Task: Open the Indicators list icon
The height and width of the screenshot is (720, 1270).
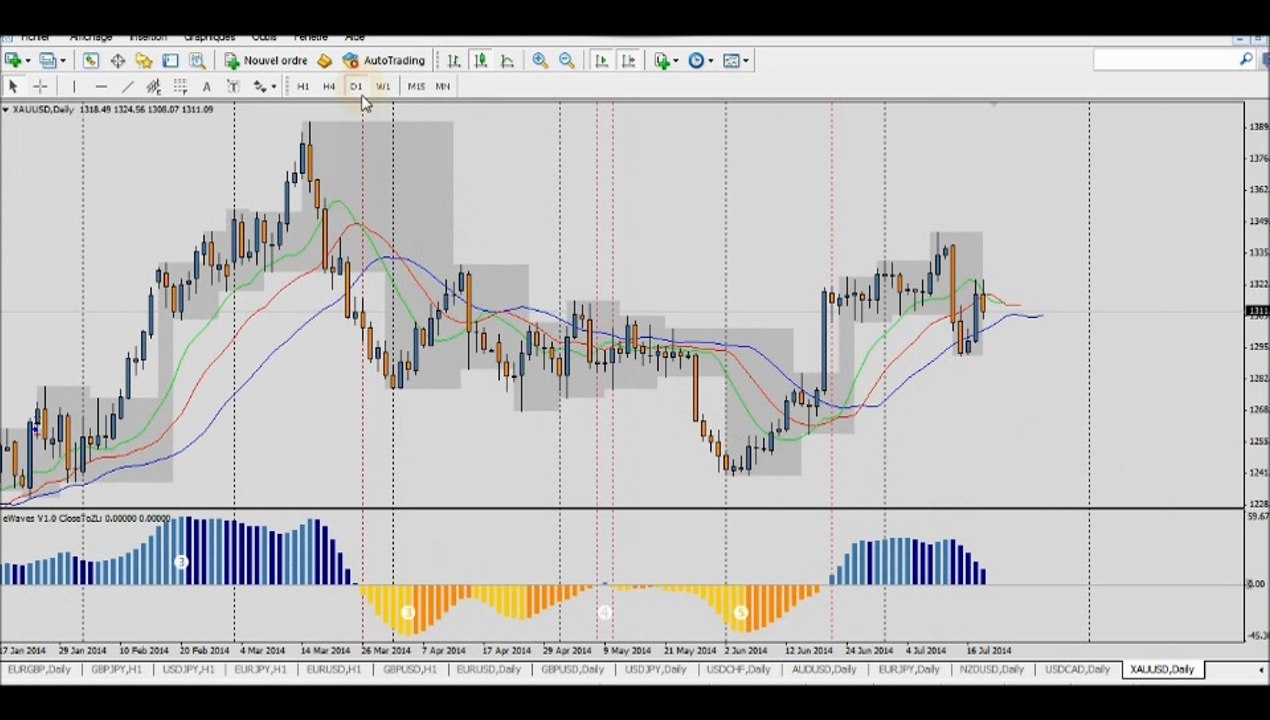Action: [662, 61]
